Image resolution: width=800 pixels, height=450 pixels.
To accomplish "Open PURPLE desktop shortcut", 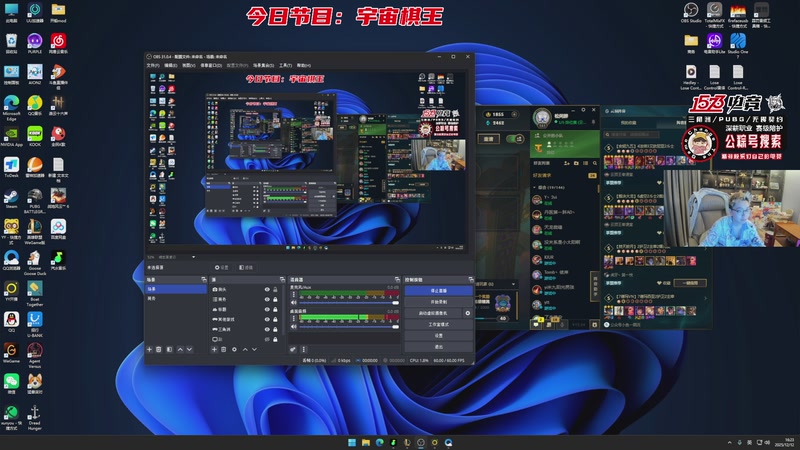I will click(35, 43).
